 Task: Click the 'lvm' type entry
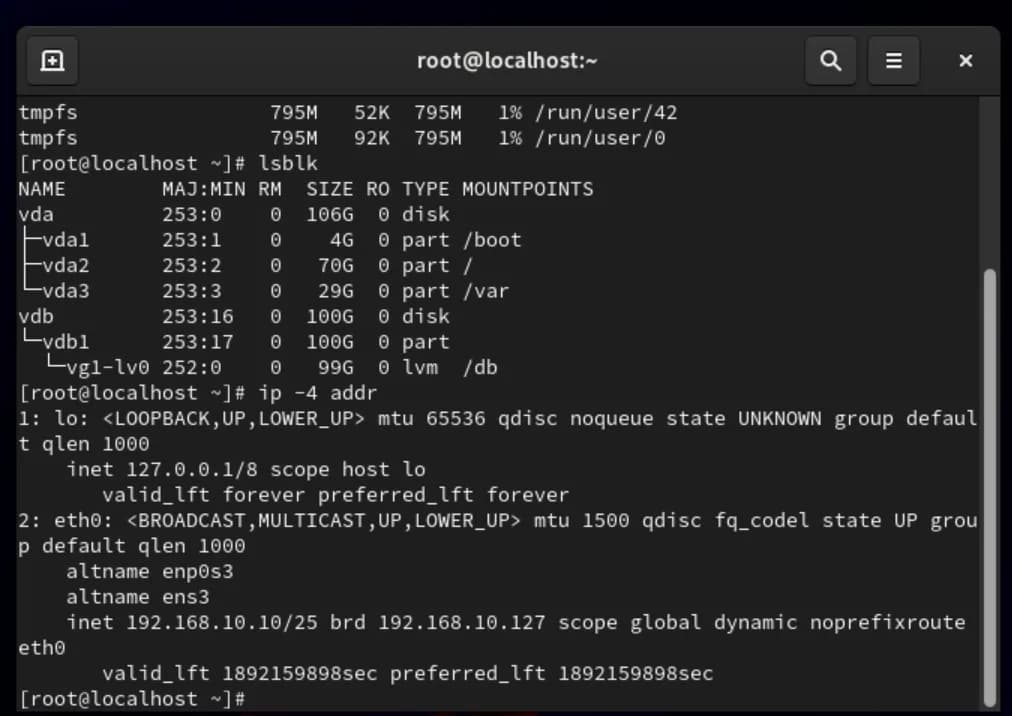[420, 367]
